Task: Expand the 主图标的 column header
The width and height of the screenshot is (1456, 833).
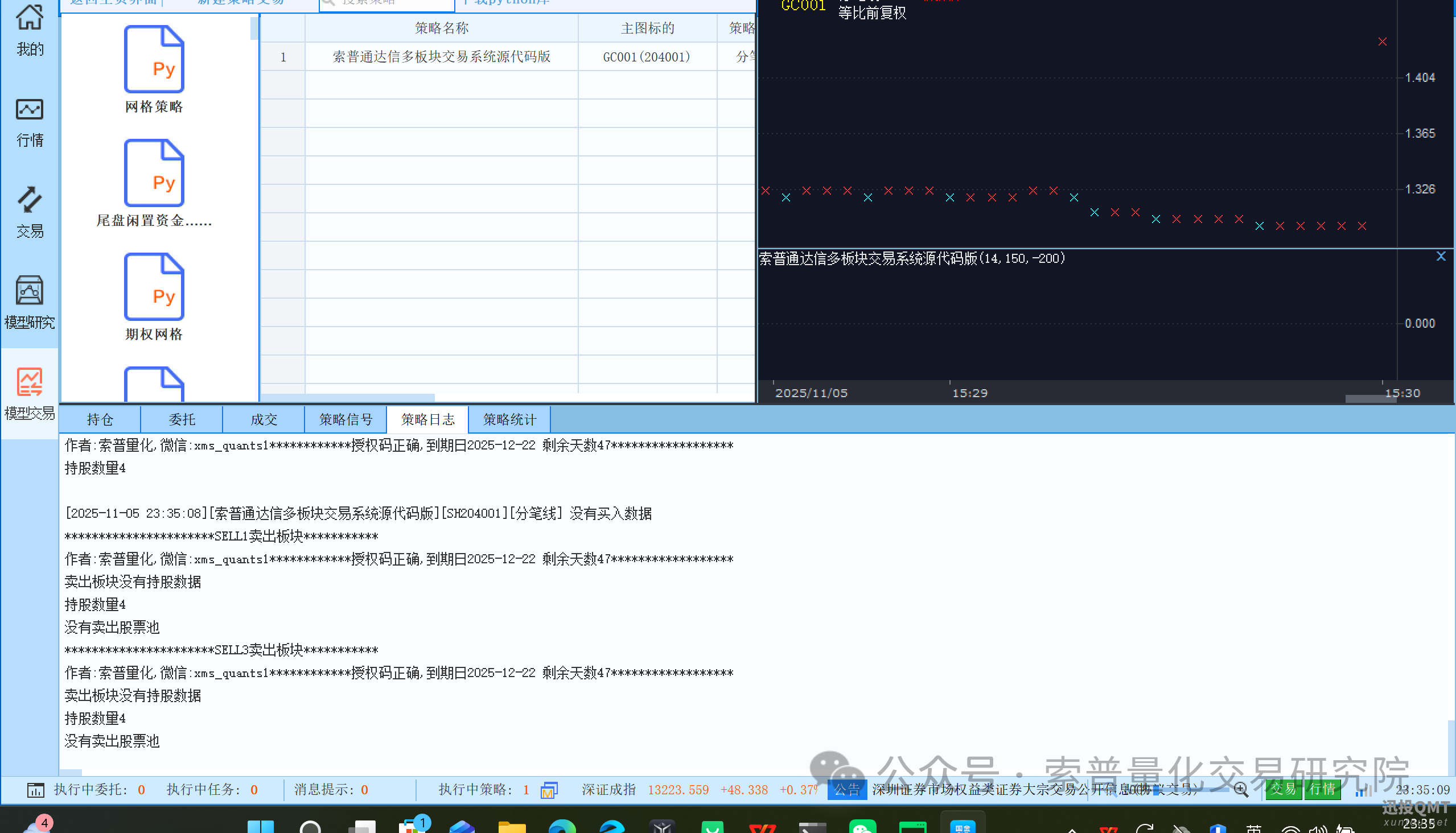Action: 647,27
